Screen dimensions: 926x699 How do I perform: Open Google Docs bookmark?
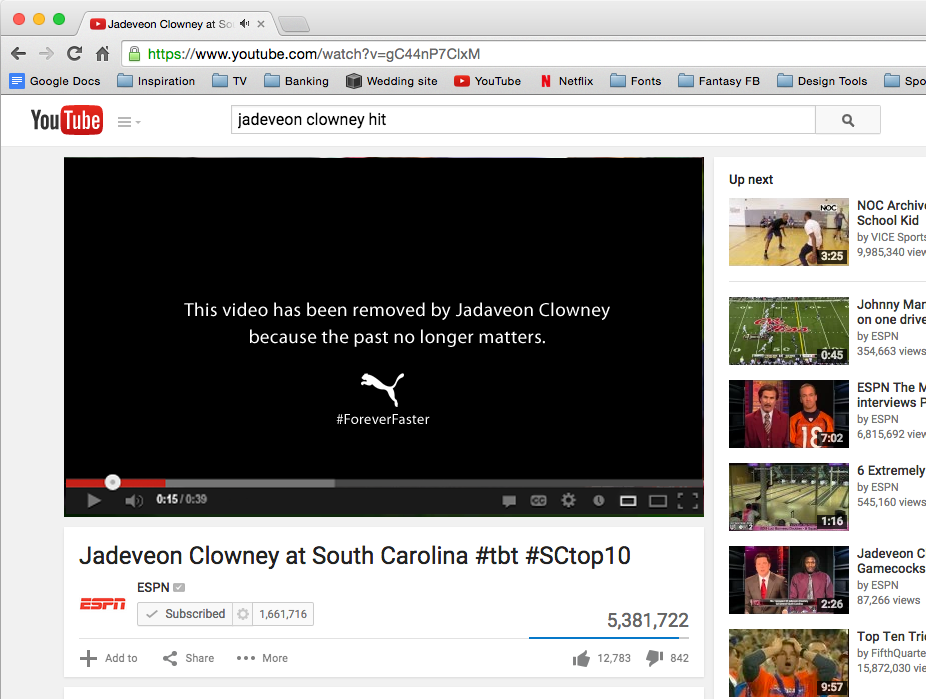pos(56,81)
